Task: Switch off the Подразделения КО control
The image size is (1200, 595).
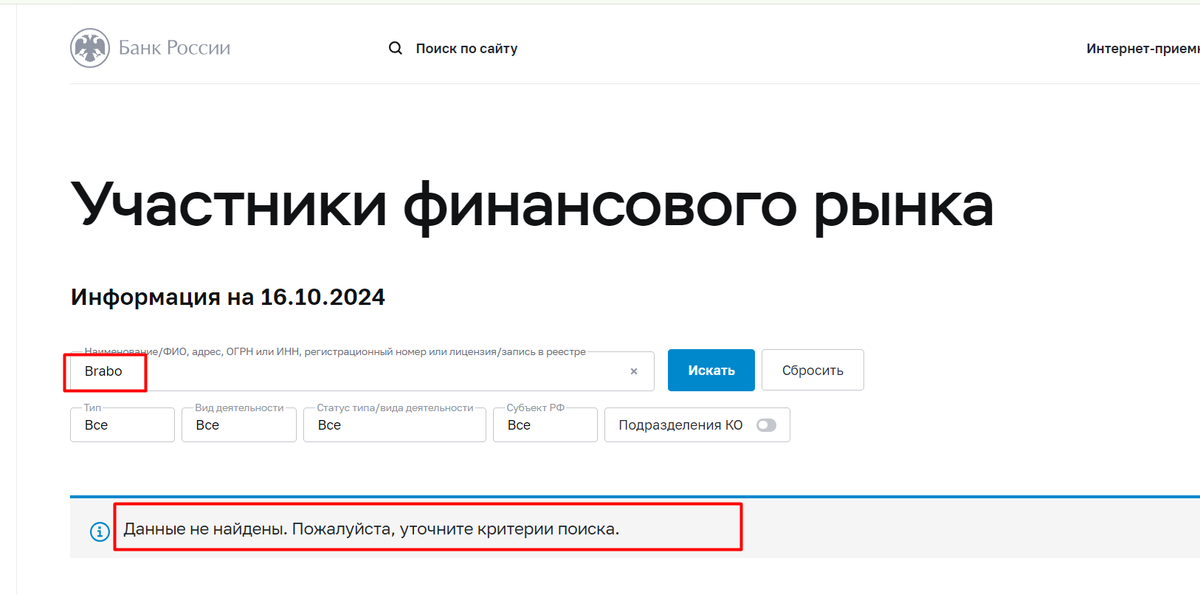Action: (766, 425)
